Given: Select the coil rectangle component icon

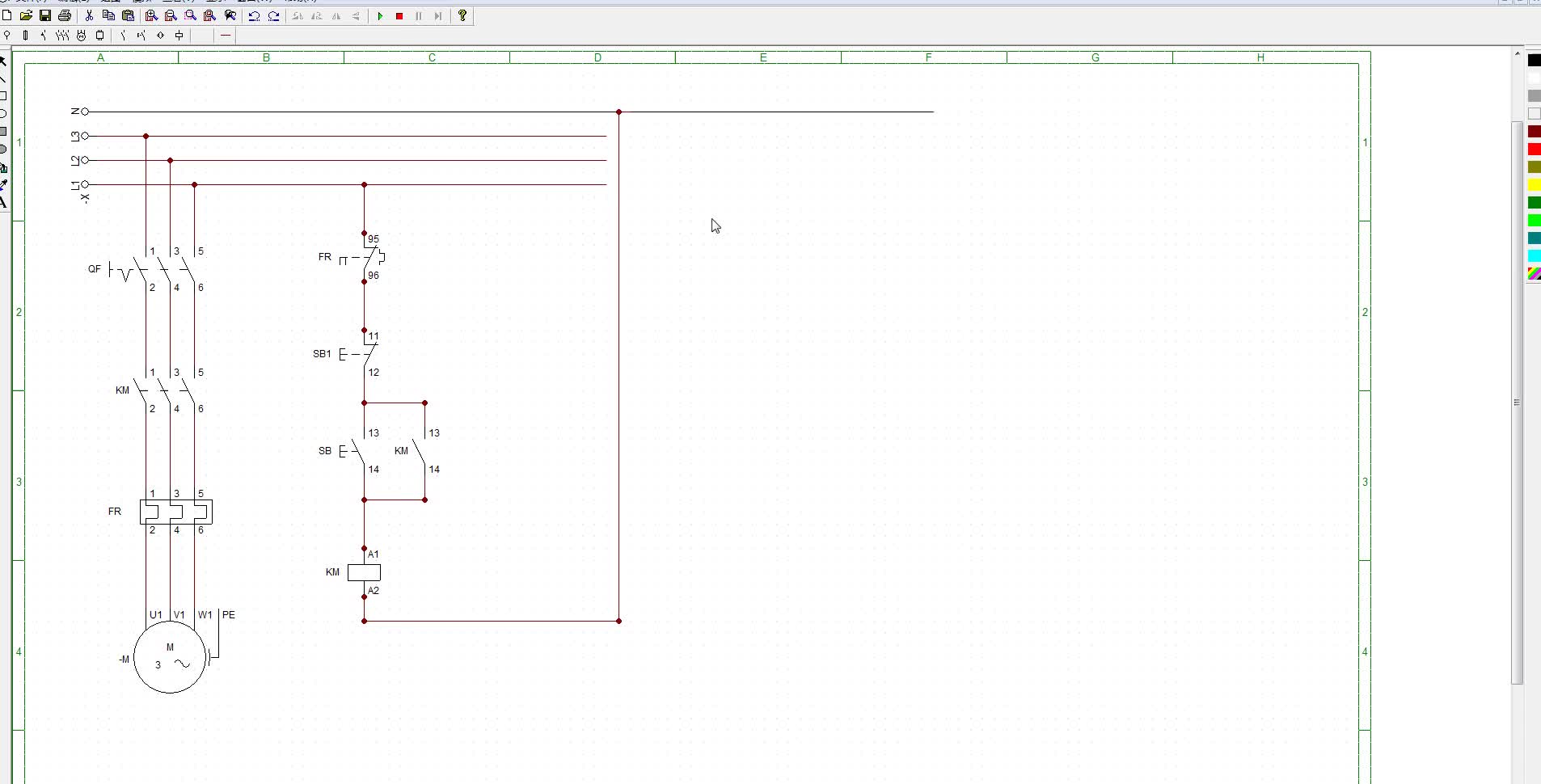Looking at the screenshot, I should 100,35.
